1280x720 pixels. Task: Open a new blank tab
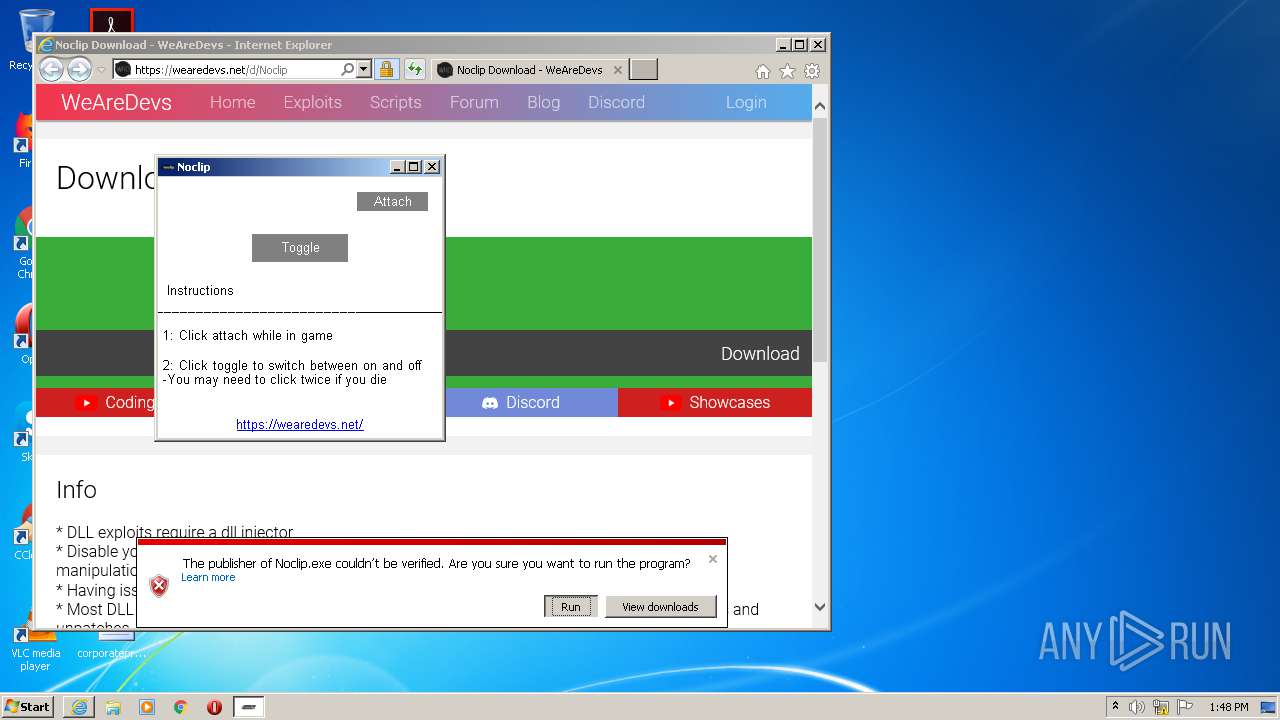click(643, 69)
